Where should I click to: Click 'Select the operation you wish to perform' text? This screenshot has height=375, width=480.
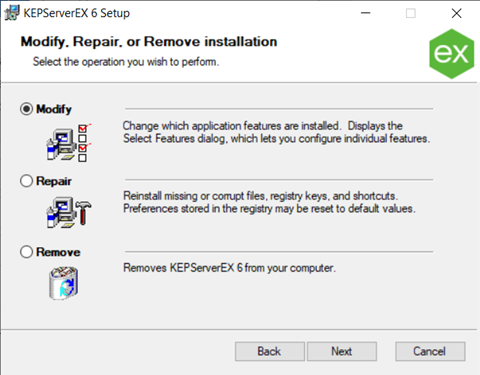click(x=126, y=62)
